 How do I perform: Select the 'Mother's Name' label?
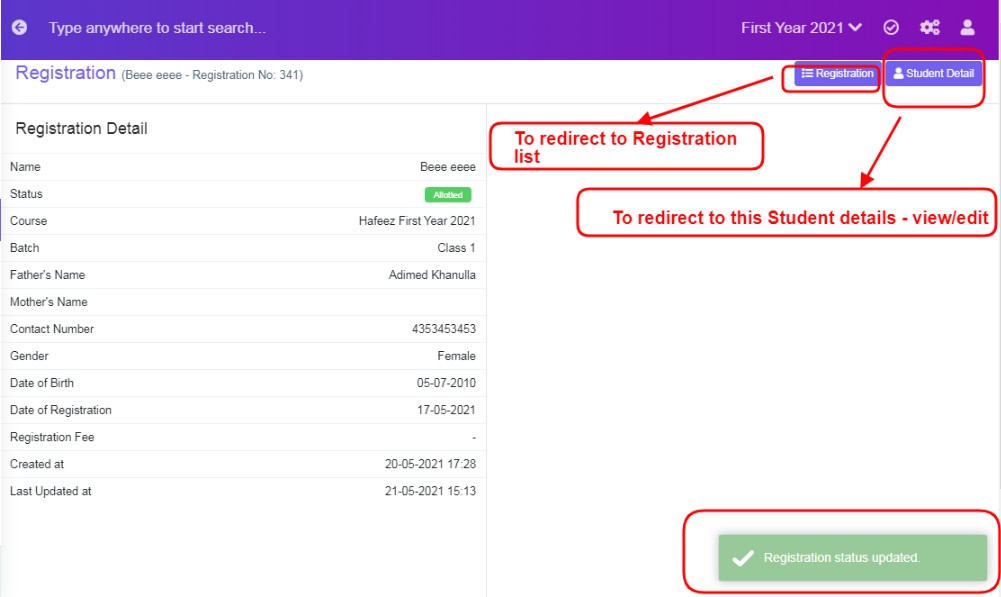click(49, 302)
